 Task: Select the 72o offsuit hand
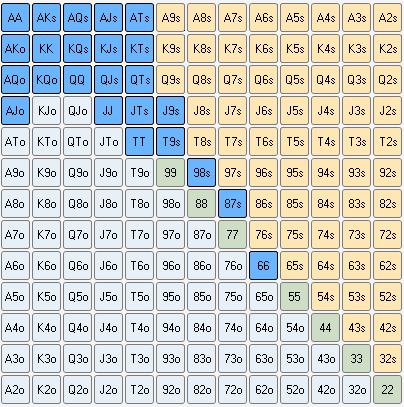click(x=232, y=390)
